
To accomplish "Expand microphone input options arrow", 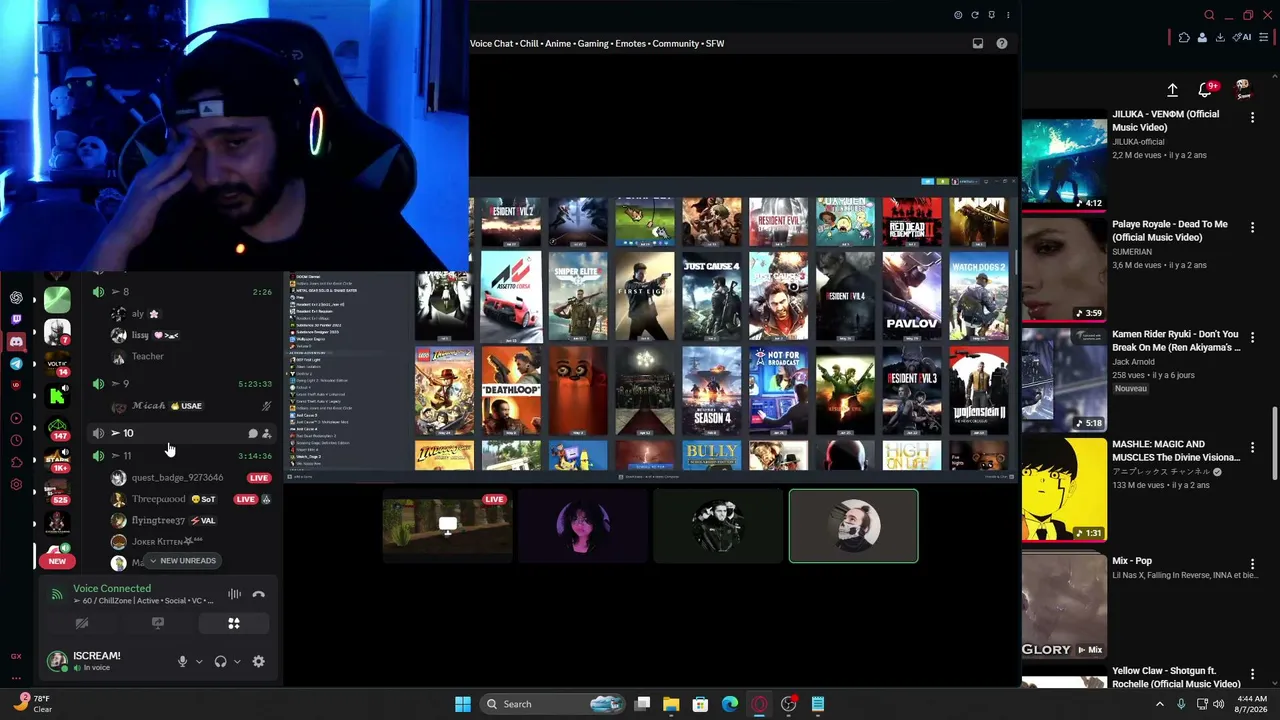I will click(x=199, y=661).
